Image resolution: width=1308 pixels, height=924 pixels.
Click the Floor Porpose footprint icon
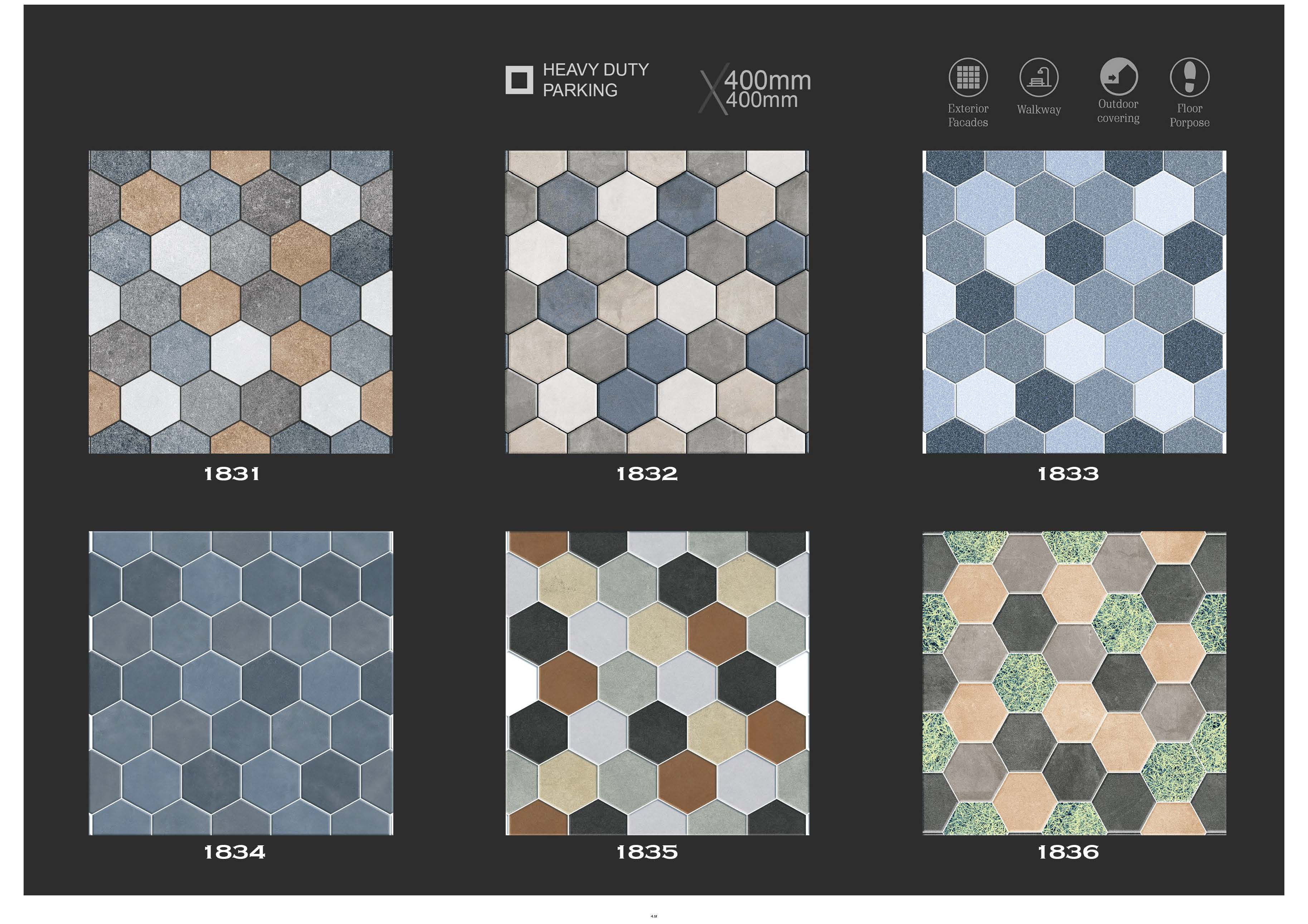(x=1190, y=77)
